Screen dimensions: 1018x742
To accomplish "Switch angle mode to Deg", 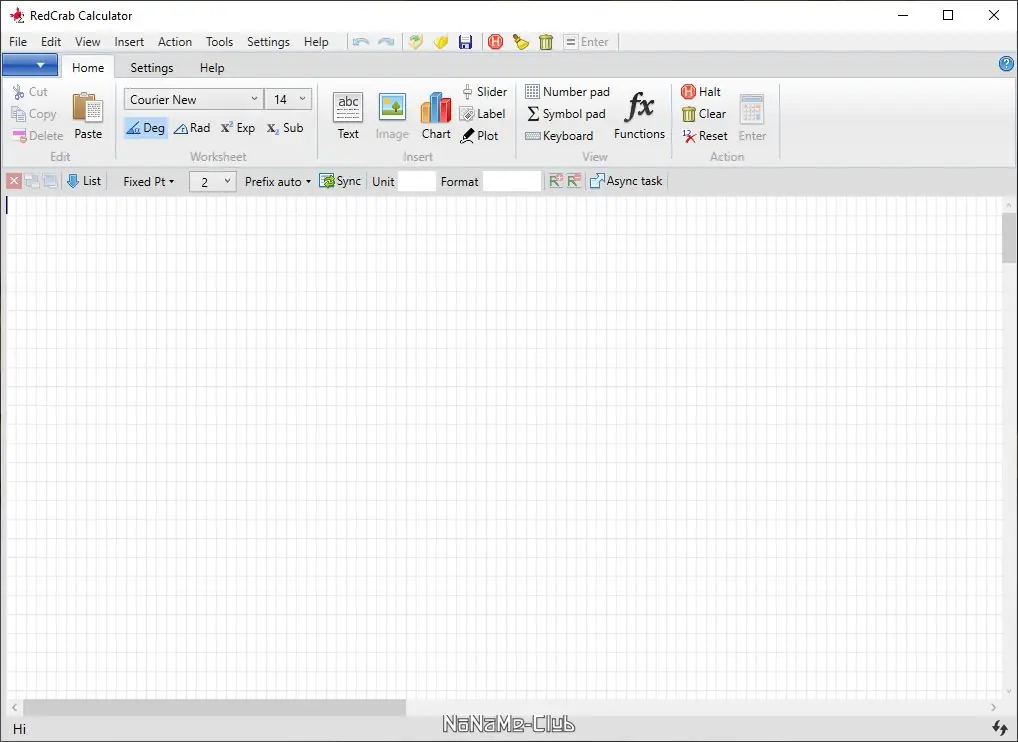I will click(x=145, y=128).
